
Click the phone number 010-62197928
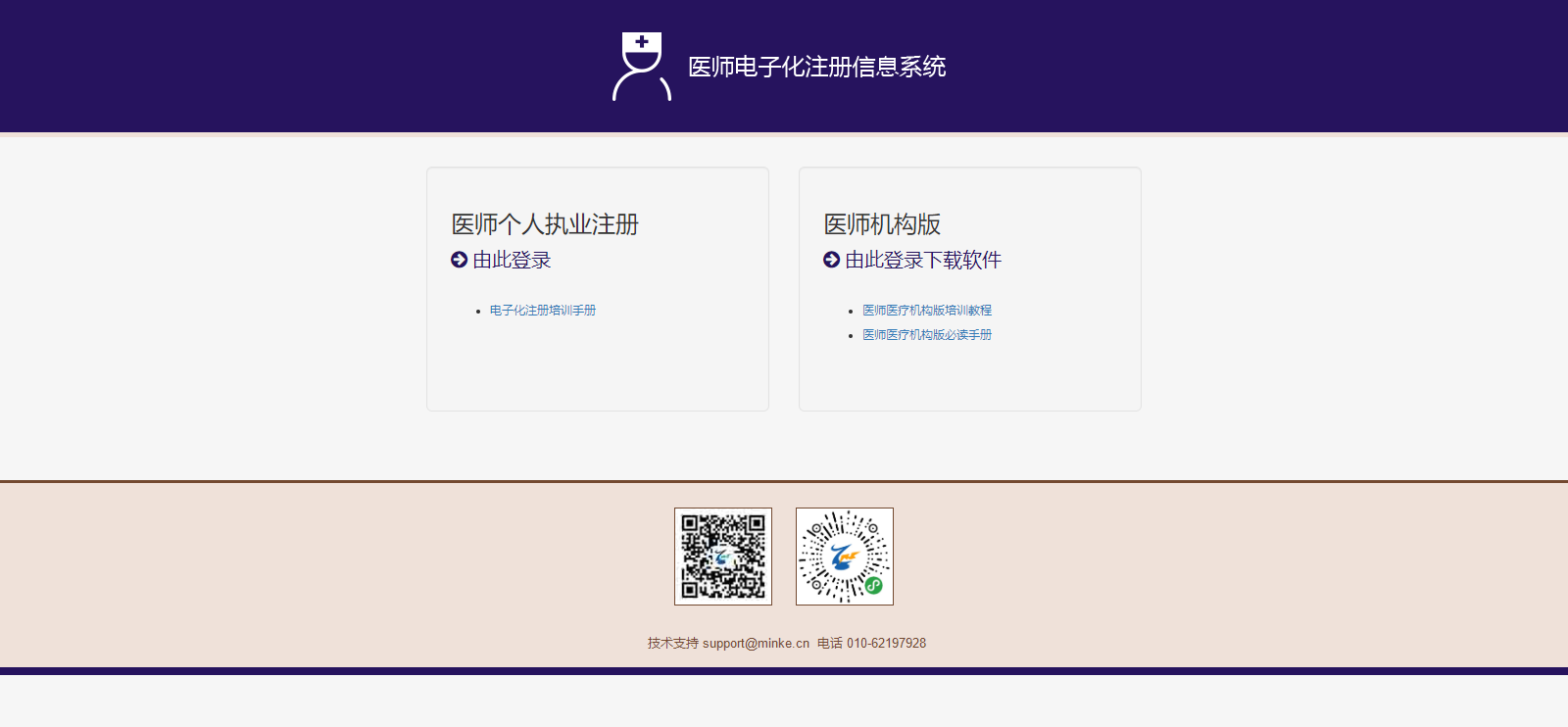[886, 644]
